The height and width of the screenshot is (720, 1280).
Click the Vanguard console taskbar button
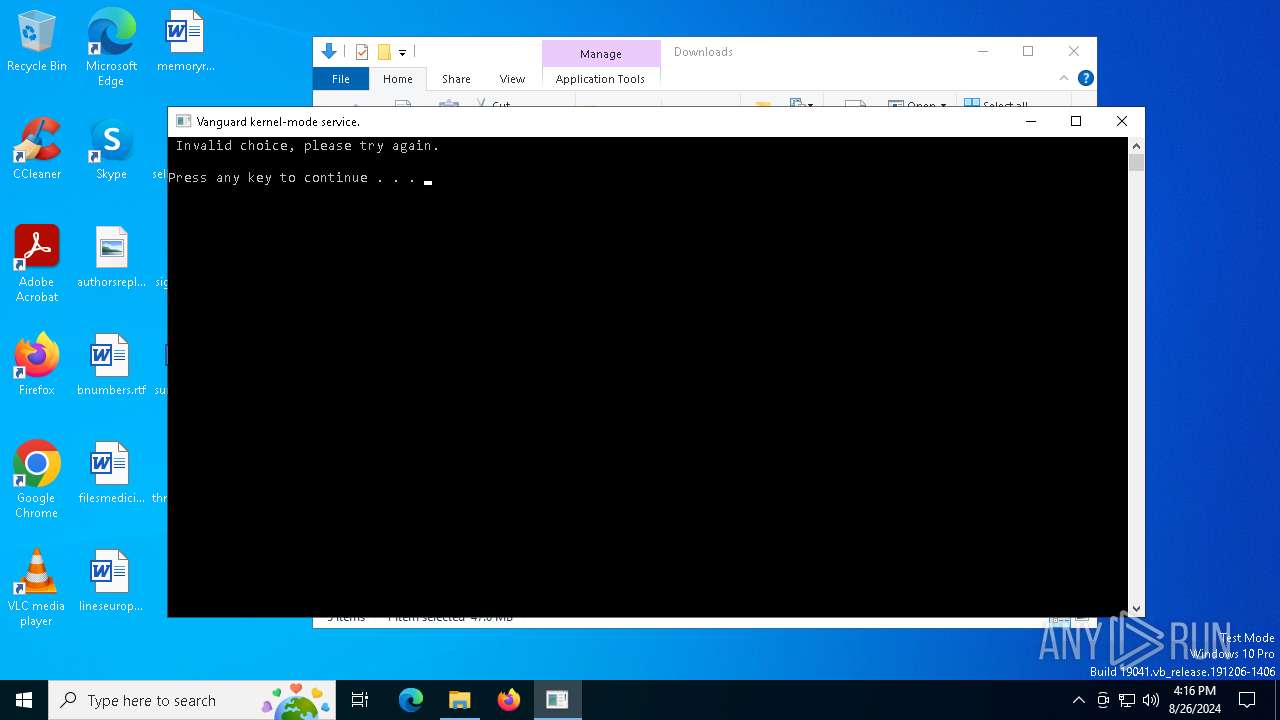click(x=557, y=700)
